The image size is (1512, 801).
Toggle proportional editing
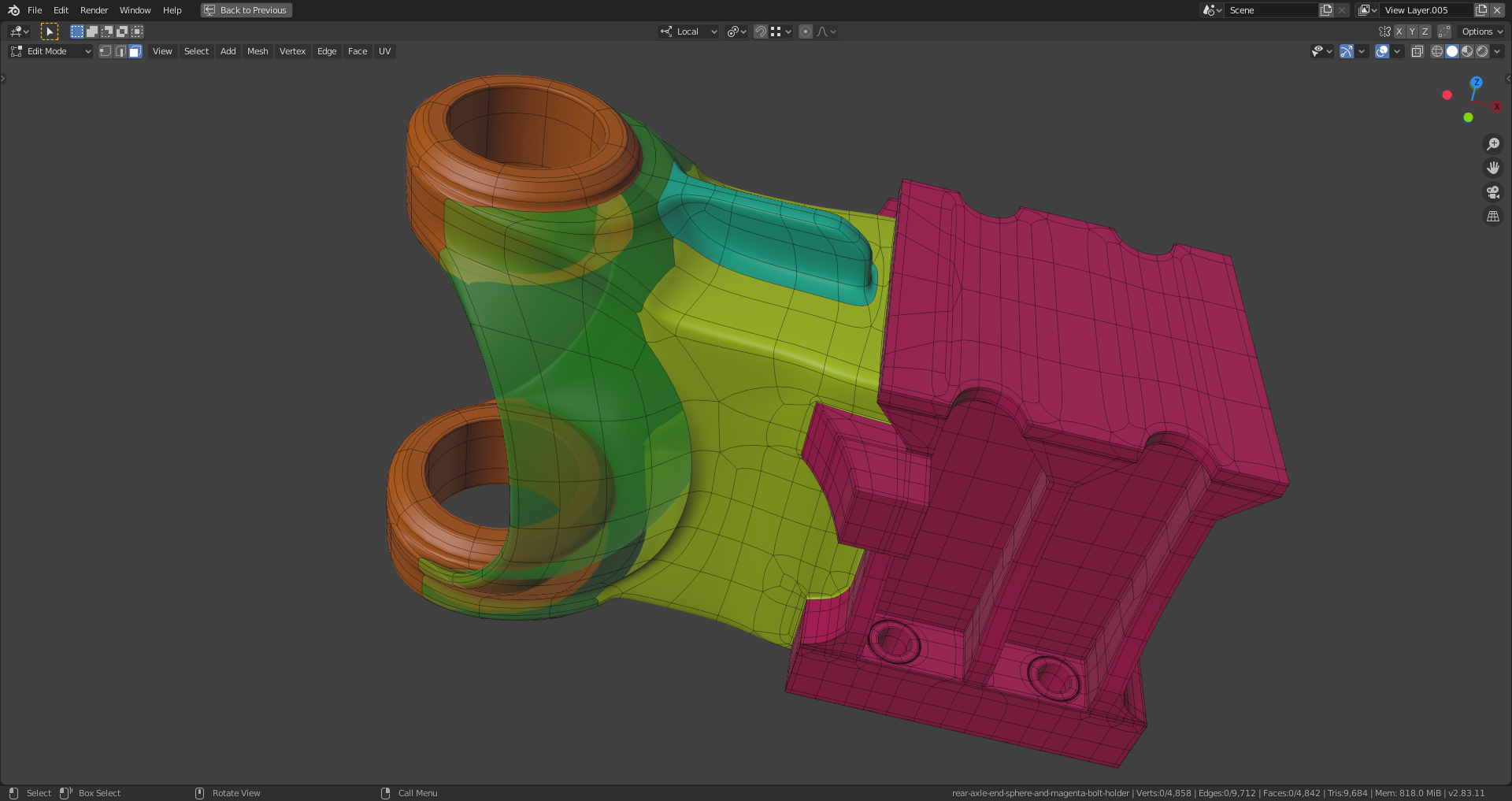coord(805,32)
